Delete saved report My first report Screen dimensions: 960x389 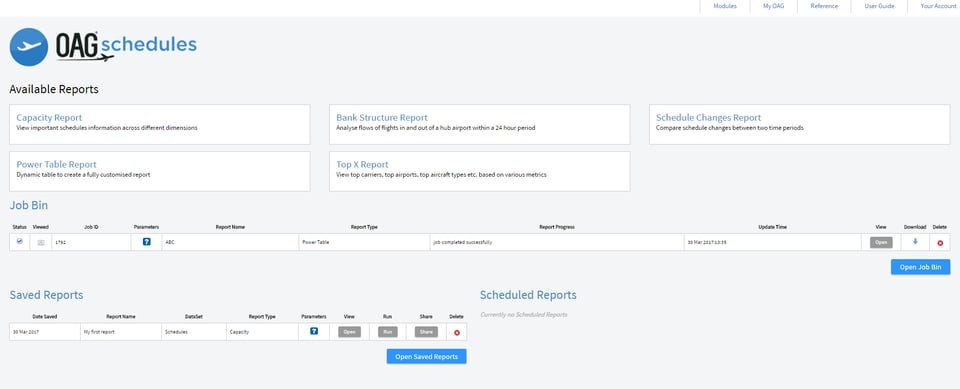pos(457,333)
